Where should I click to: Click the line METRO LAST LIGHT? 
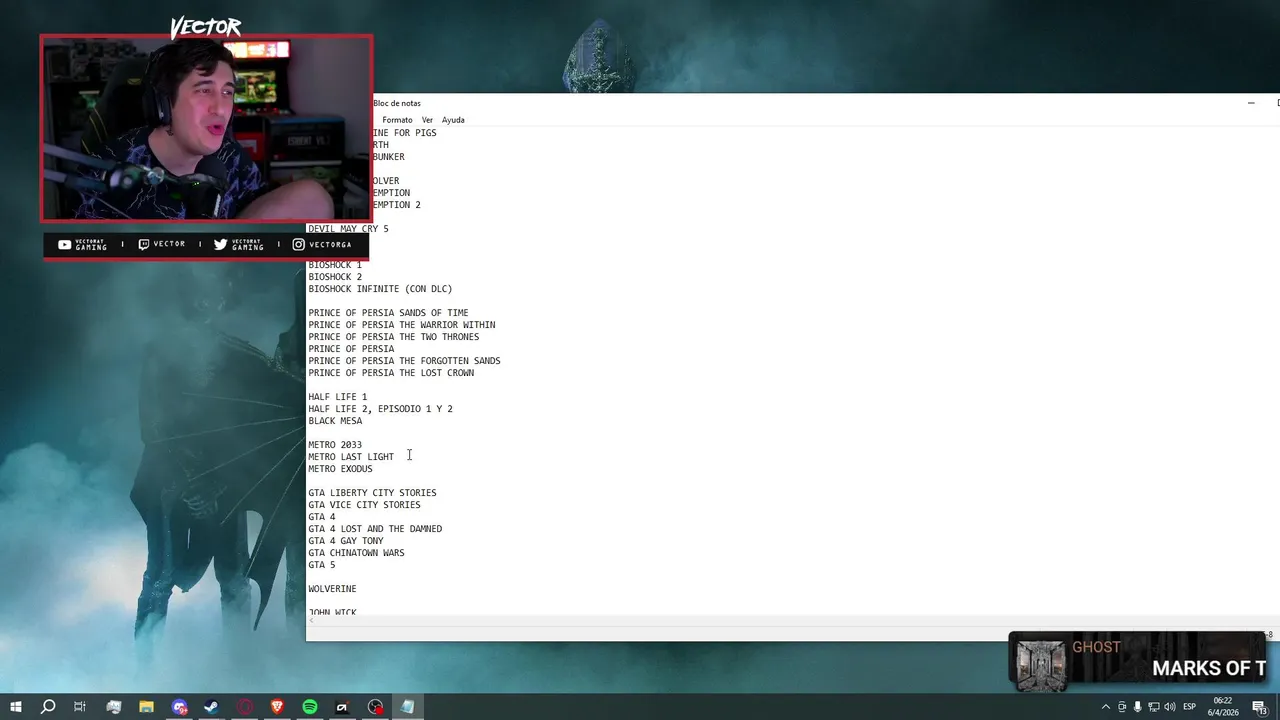tap(351, 457)
